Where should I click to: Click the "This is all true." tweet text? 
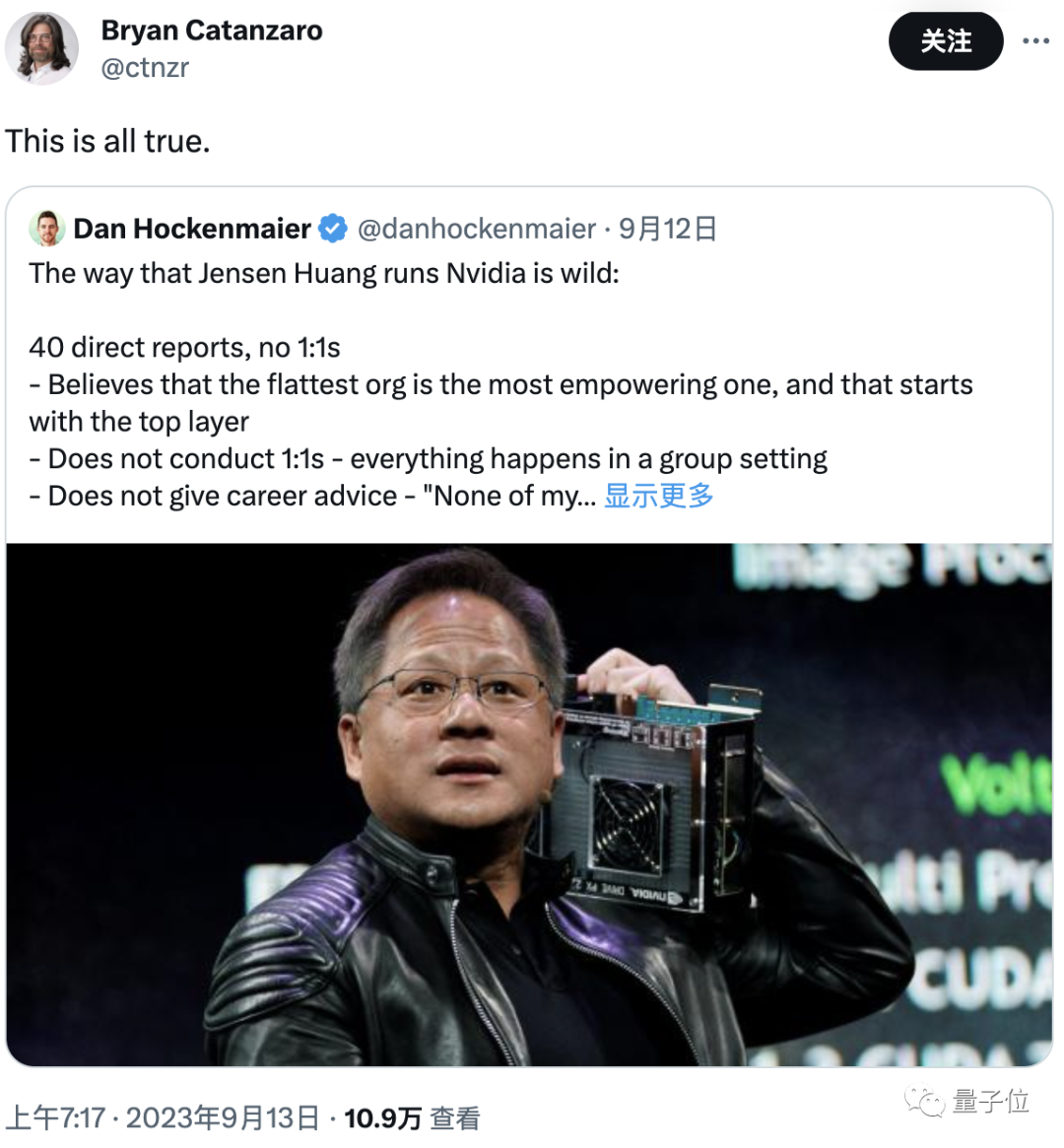[107, 141]
